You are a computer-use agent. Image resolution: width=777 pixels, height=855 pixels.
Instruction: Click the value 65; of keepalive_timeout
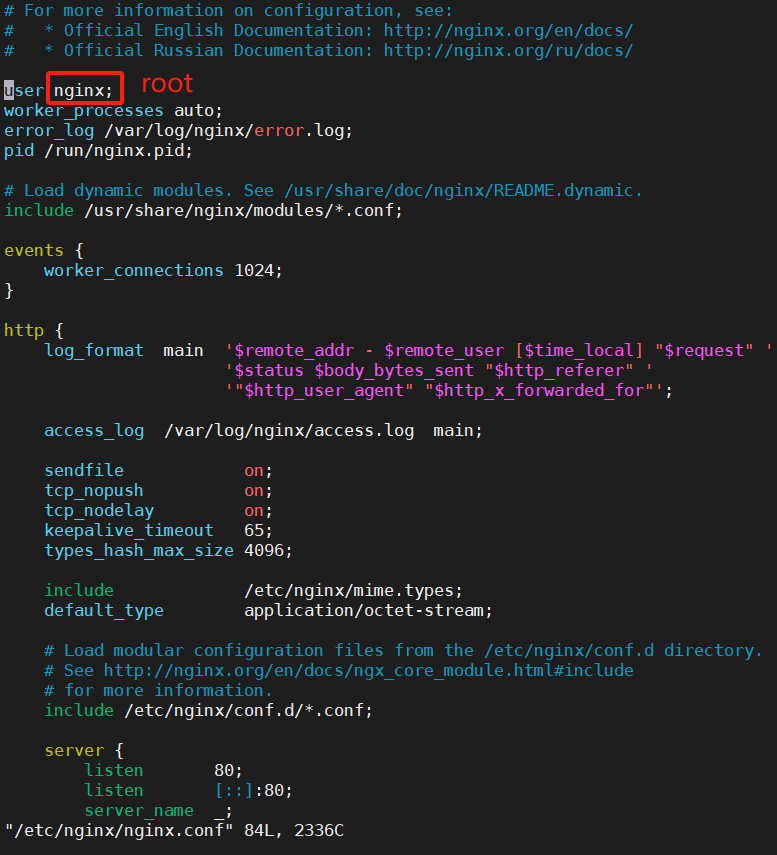[x=258, y=531]
